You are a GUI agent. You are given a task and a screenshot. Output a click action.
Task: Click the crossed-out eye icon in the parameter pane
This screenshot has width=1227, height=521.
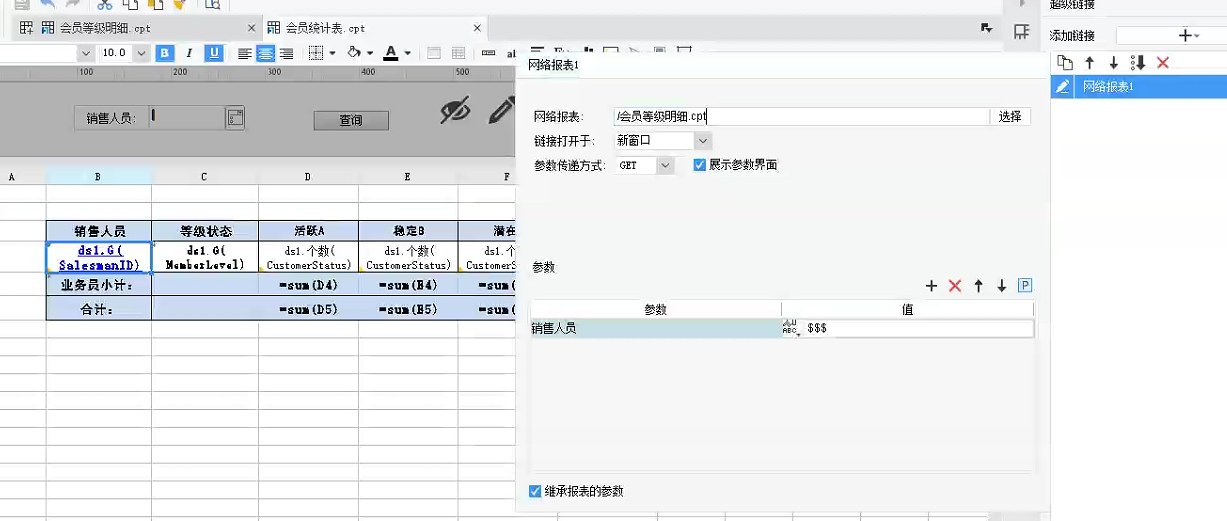[455, 110]
